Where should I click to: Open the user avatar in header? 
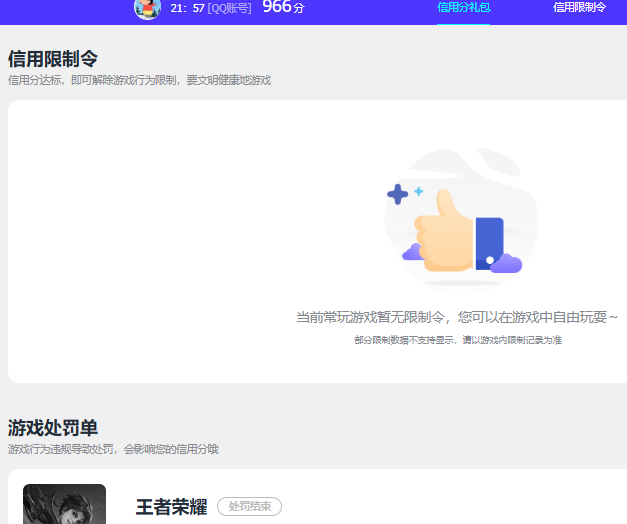pos(148,9)
